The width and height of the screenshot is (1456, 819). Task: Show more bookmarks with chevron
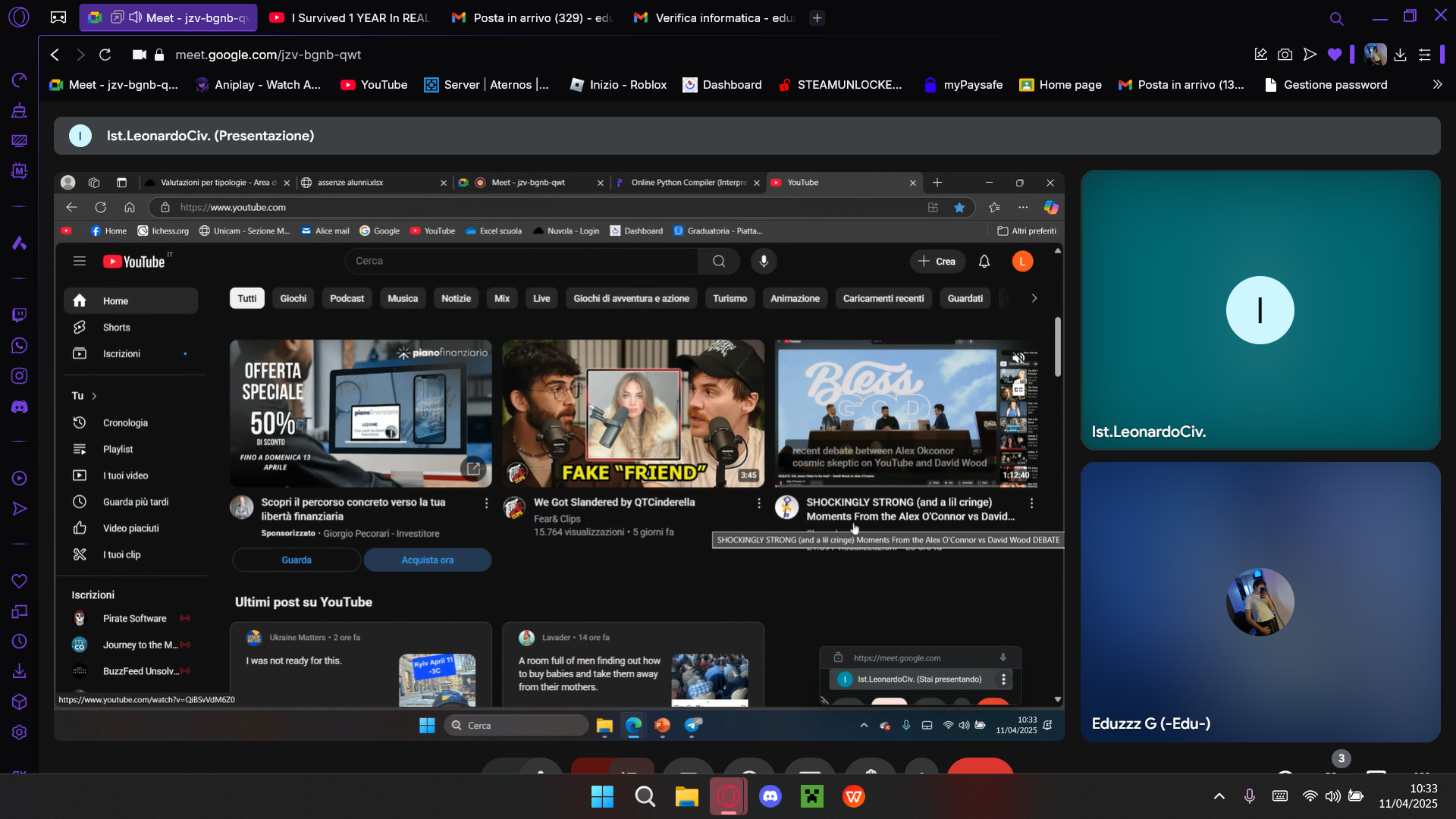pyautogui.click(x=1437, y=85)
